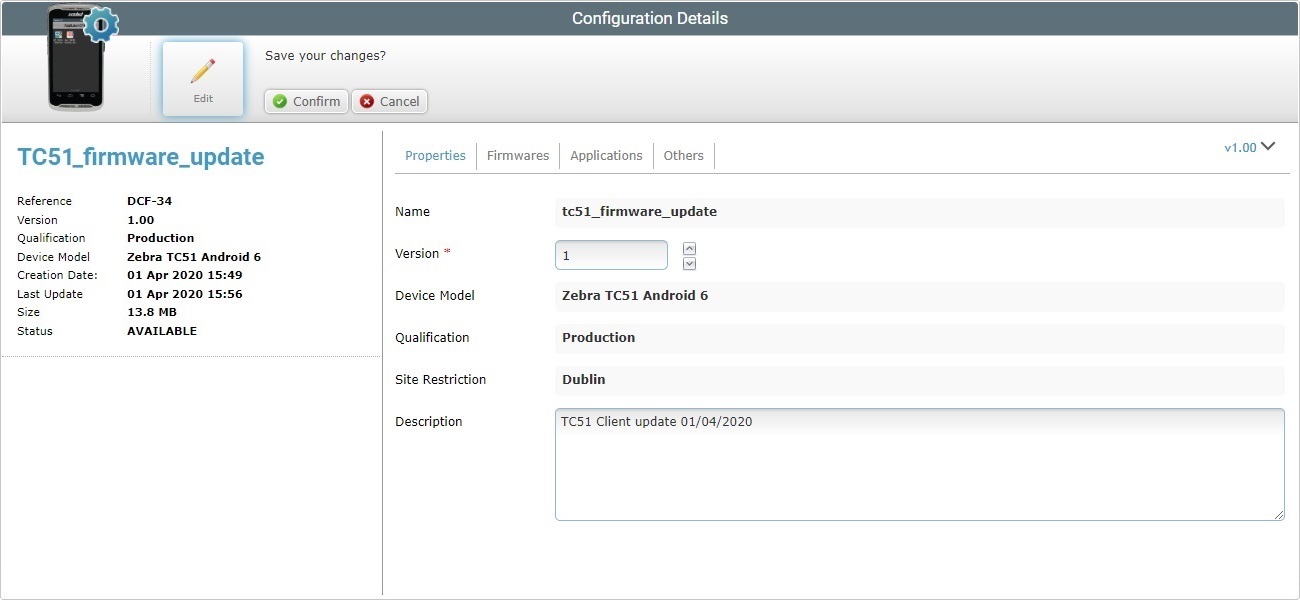Click the TC51_firmware_update title
Image resolution: width=1300 pixels, height=600 pixels.
140,157
